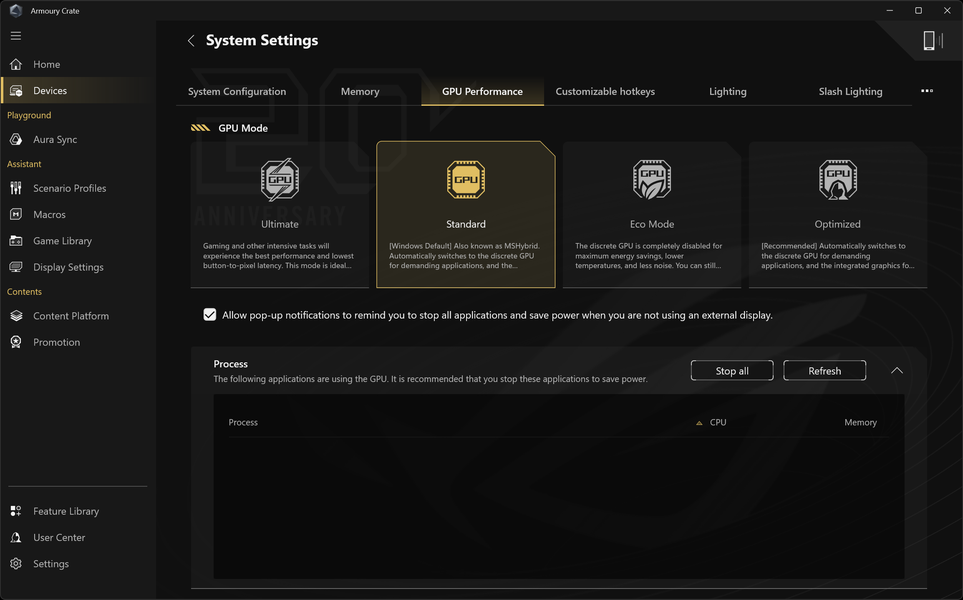Open Promotion label in sidebar
The width and height of the screenshot is (963, 600).
click(x=57, y=343)
